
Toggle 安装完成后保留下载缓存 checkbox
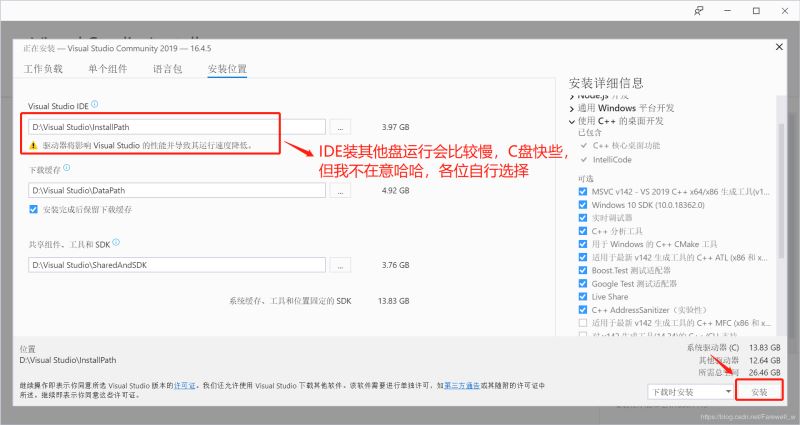(x=33, y=209)
